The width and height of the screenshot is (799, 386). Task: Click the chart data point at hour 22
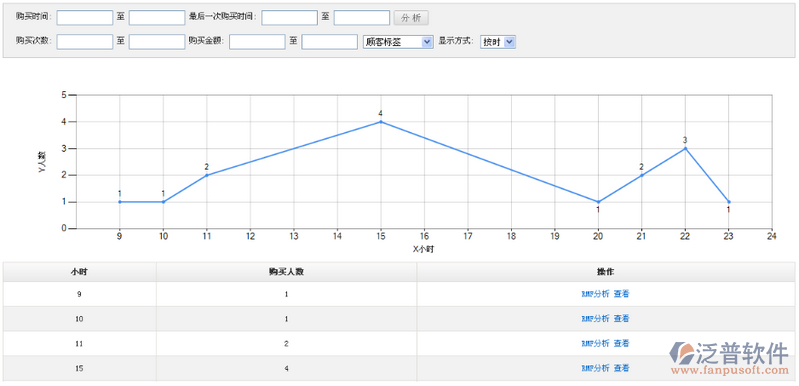click(685, 149)
